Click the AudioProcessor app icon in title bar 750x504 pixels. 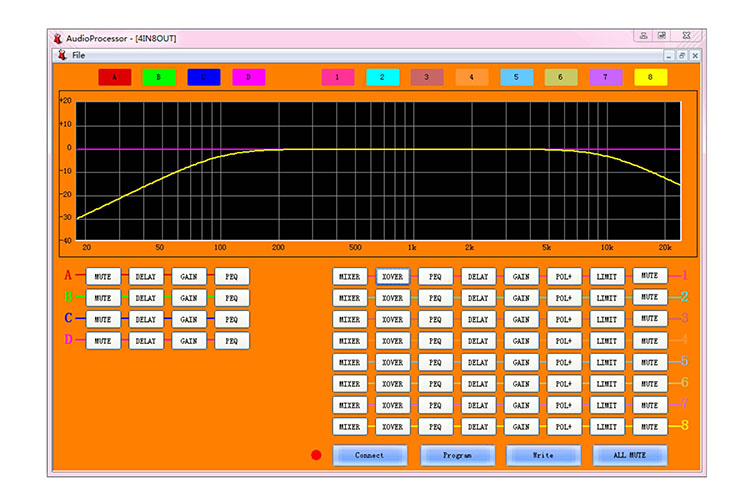click(x=58, y=38)
